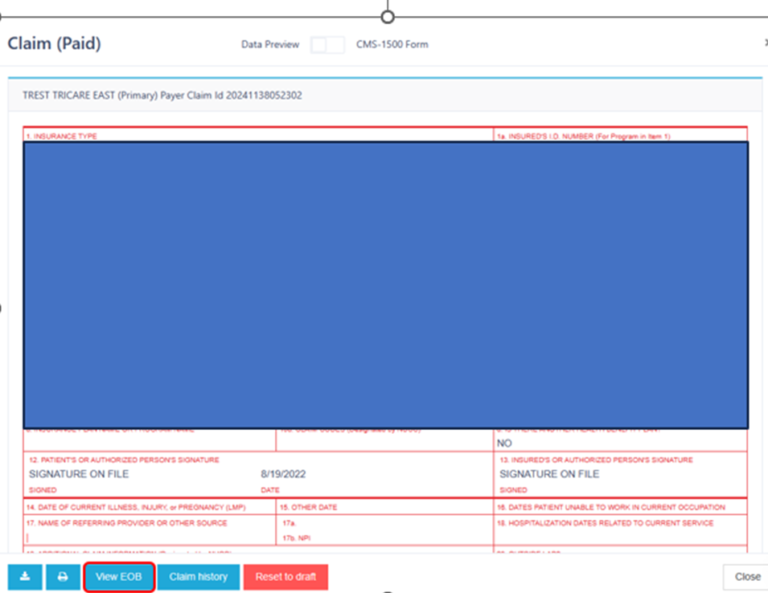Print the claim using the printer icon
768x593 pixels.
(x=62, y=577)
